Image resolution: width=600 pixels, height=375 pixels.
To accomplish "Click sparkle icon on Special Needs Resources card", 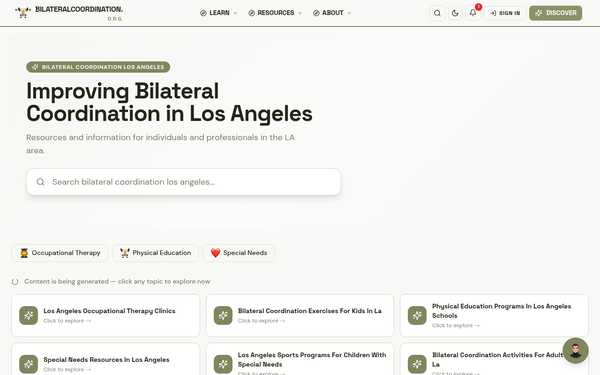I will tap(29, 364).
